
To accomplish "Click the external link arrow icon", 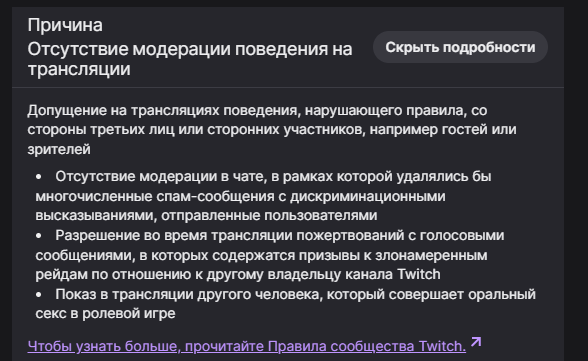I will coord(476,342).
